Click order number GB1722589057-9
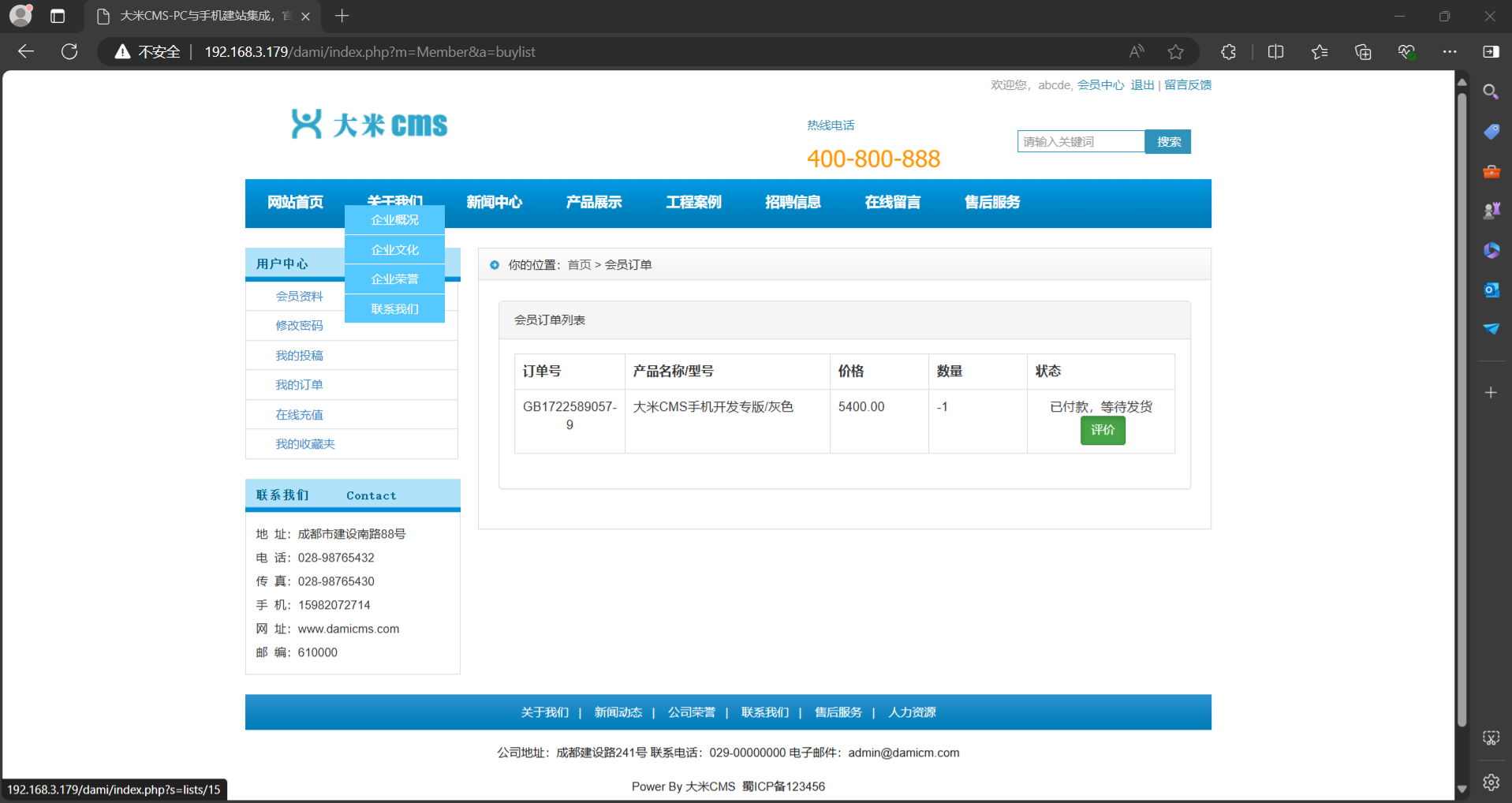 coord(569,416)
